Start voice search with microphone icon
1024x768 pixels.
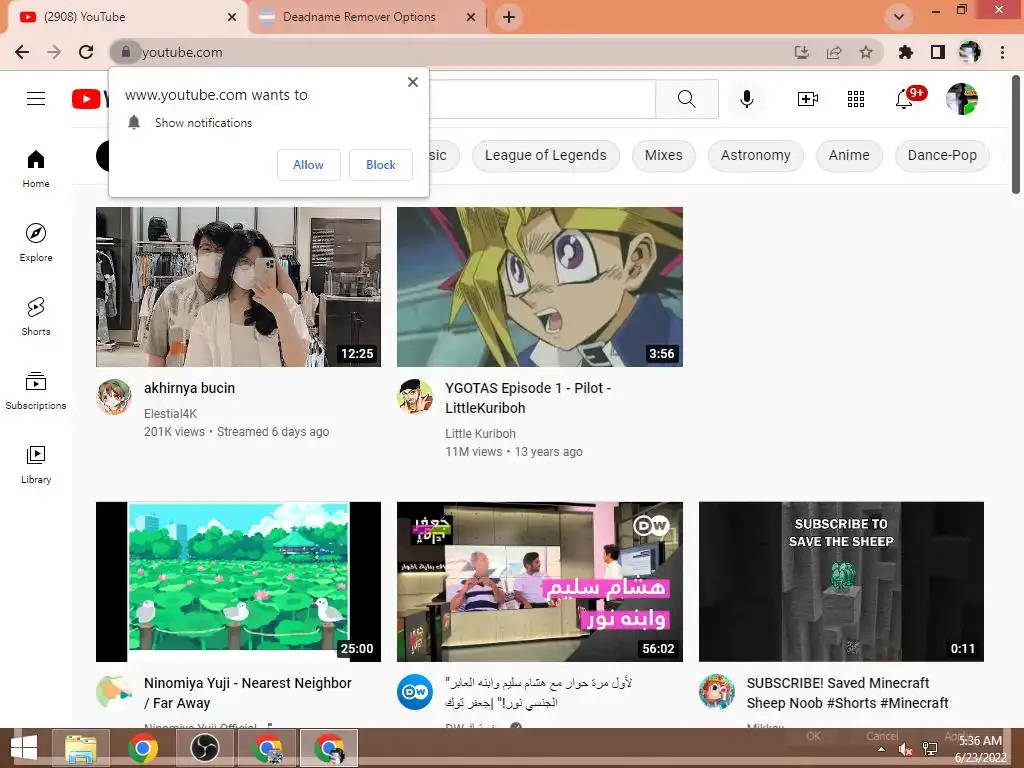pos(746,99)
